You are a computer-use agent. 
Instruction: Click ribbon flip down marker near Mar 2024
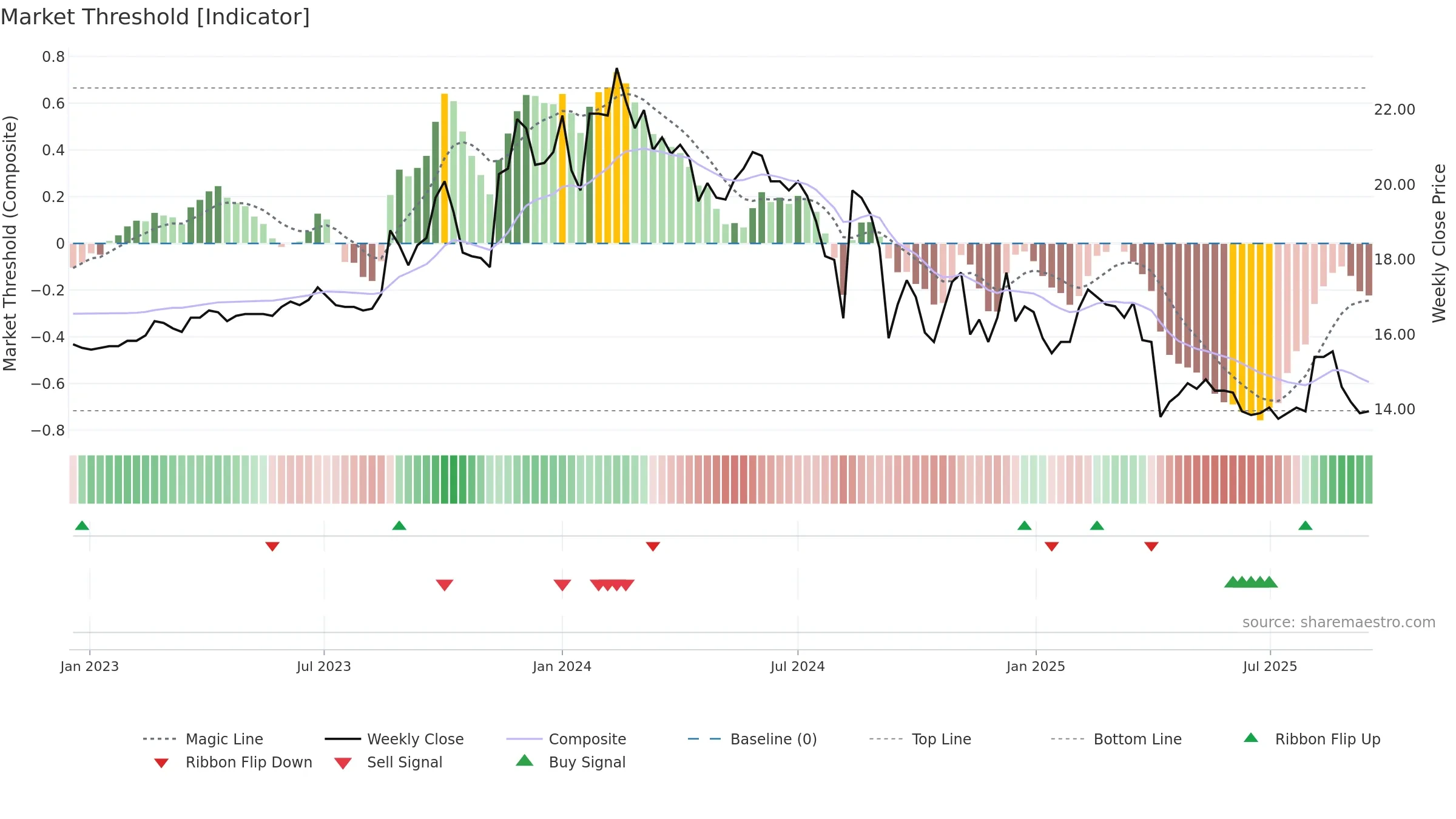coord(653,547)
